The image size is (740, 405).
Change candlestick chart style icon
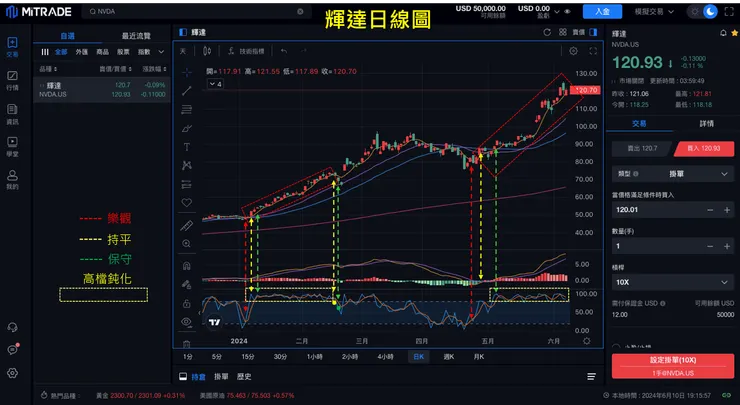[207, 51]
